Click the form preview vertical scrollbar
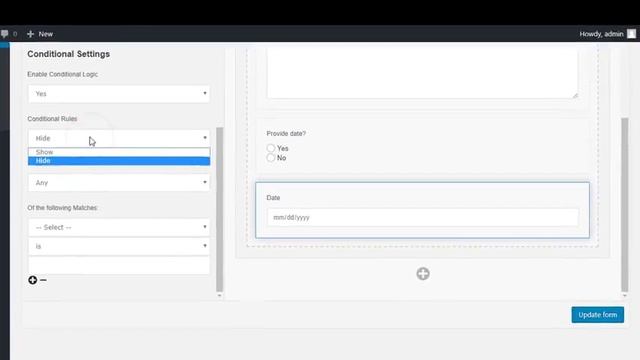 point(624,204)
